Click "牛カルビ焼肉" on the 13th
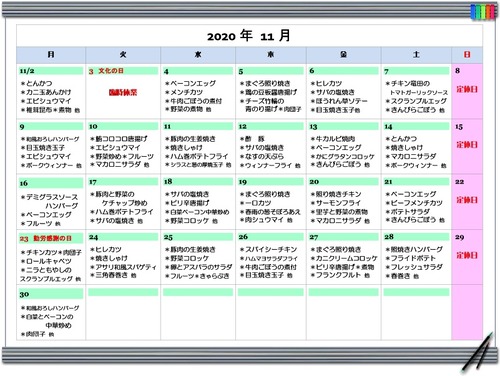 335,139
